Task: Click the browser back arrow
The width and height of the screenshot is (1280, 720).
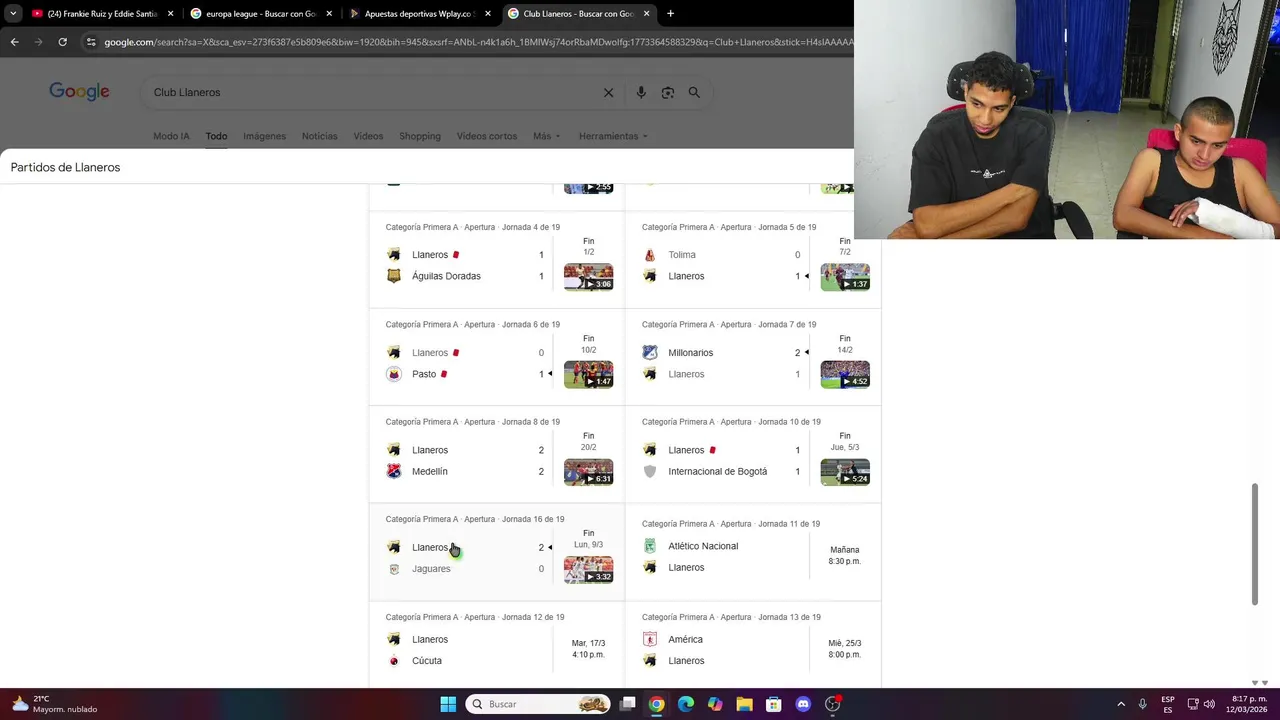Action: click(14, 42)
